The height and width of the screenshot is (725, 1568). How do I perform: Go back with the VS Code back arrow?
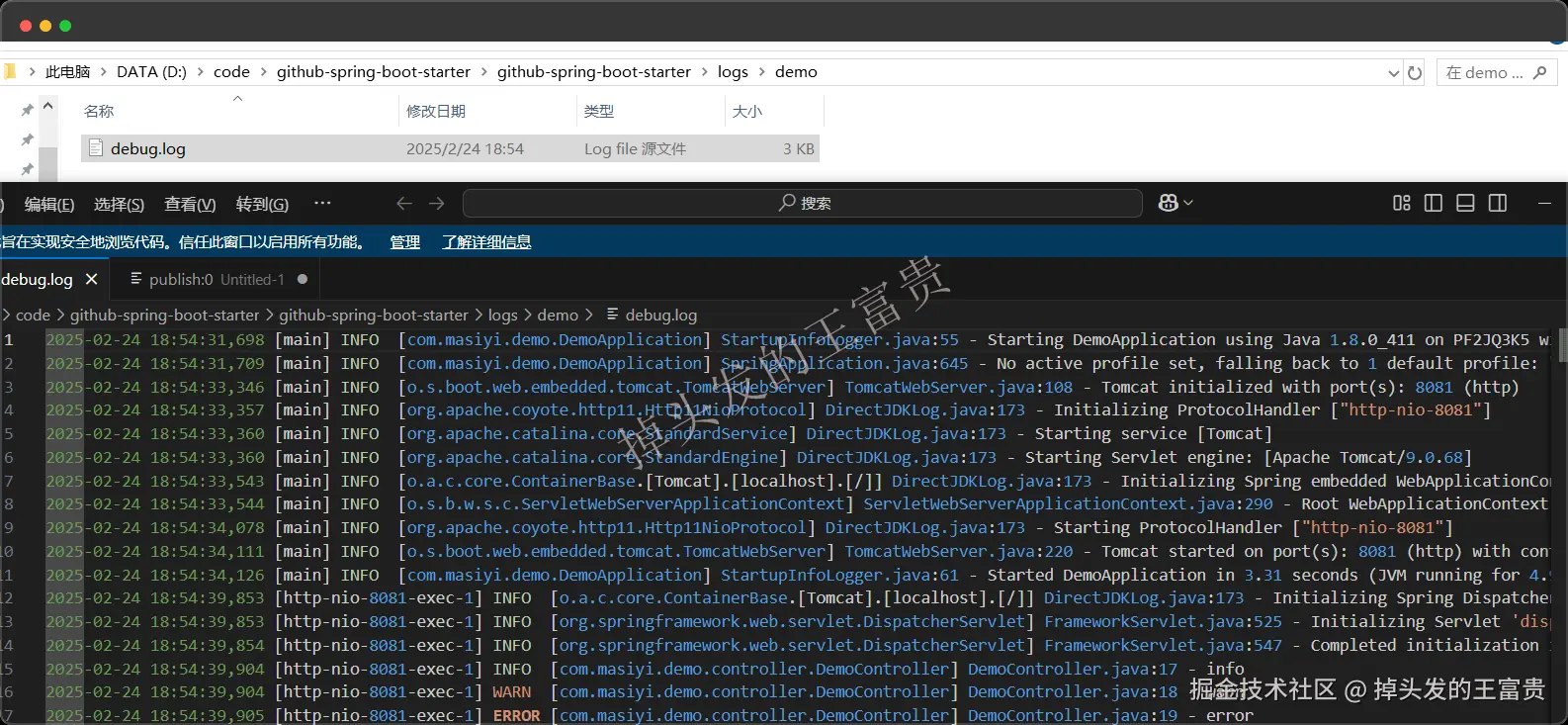[x=403, y=203]
